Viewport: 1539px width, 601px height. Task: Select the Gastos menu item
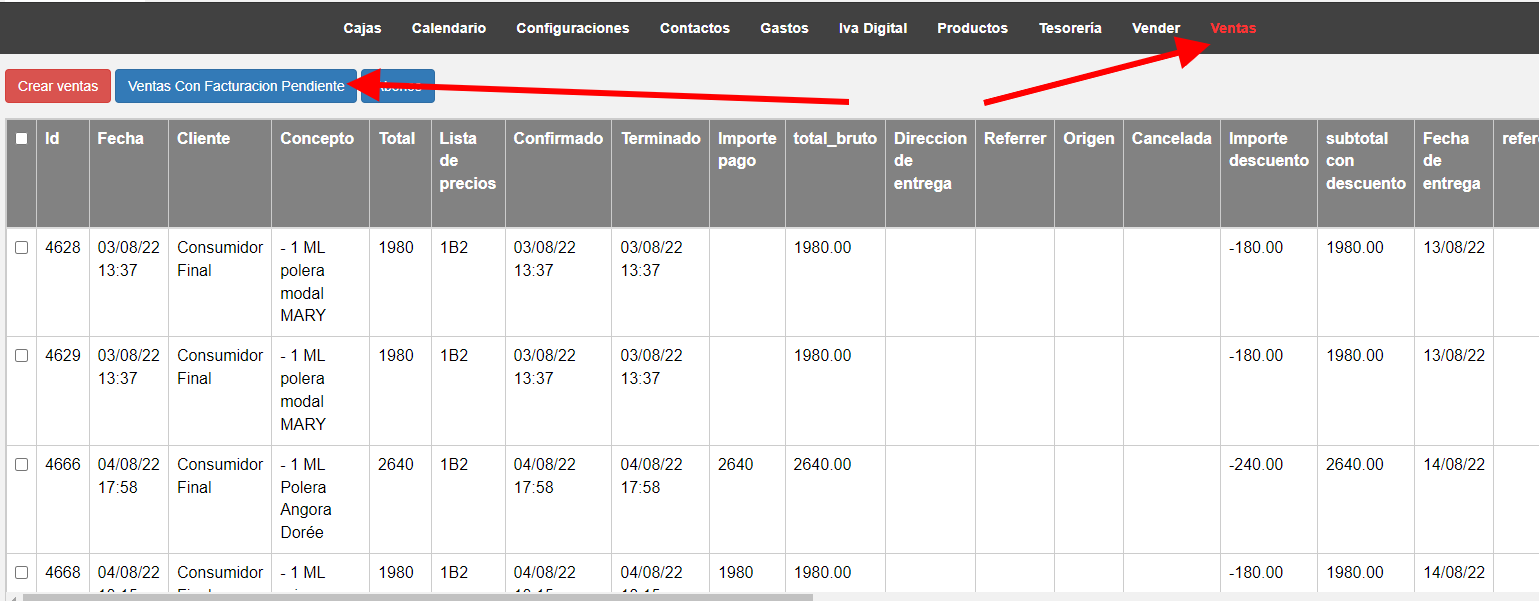click(784, 28)
